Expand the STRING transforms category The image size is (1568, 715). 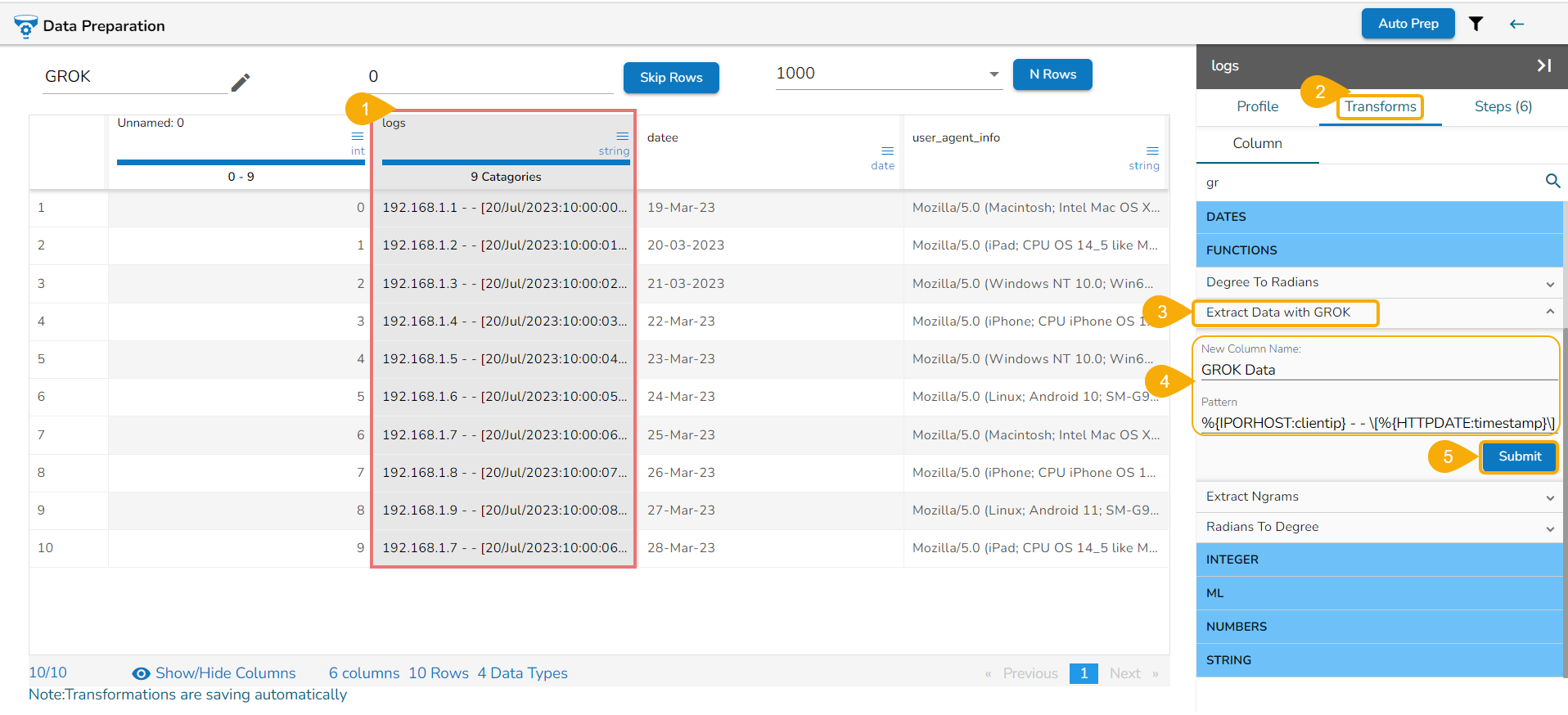pyautogui.click(x=1379, y=660)
